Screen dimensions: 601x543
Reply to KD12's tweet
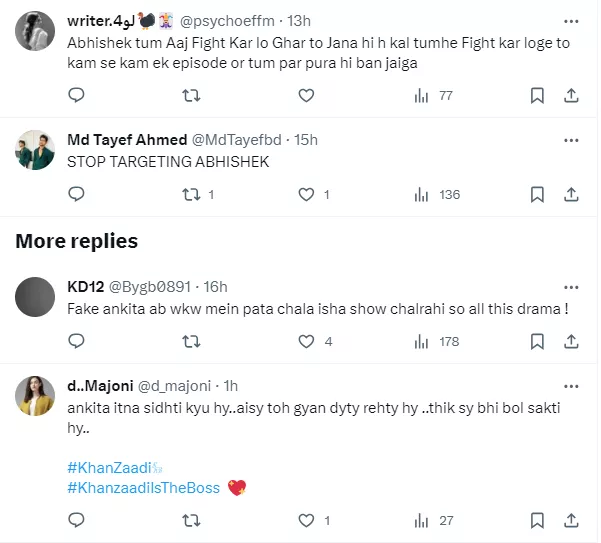point(76,342)
